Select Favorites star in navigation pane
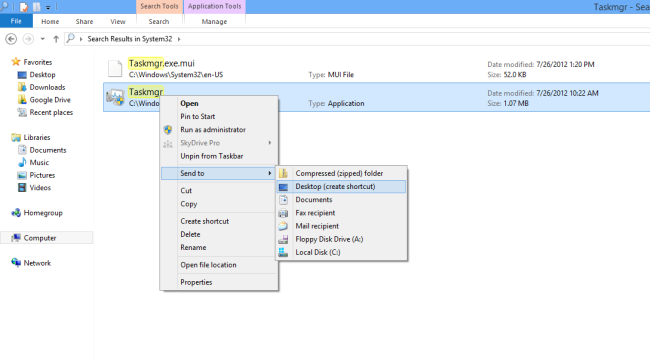 16,62
